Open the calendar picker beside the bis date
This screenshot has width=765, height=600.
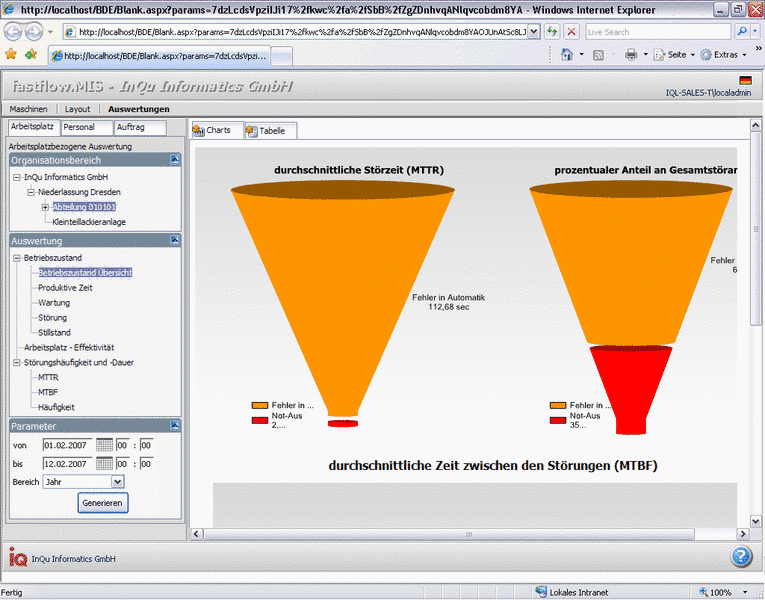coord(104,463)
